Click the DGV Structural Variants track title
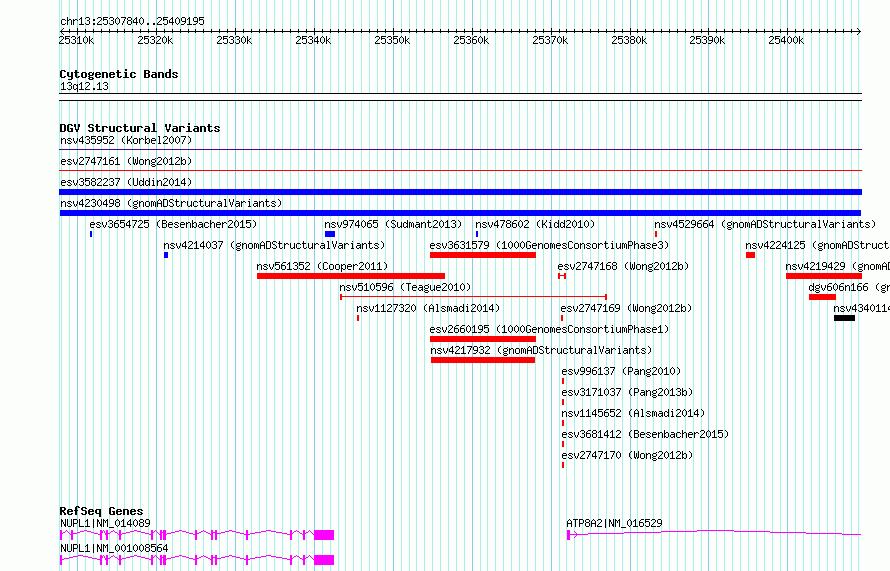Screen dimensions: 890x571 tap(140, 128)
